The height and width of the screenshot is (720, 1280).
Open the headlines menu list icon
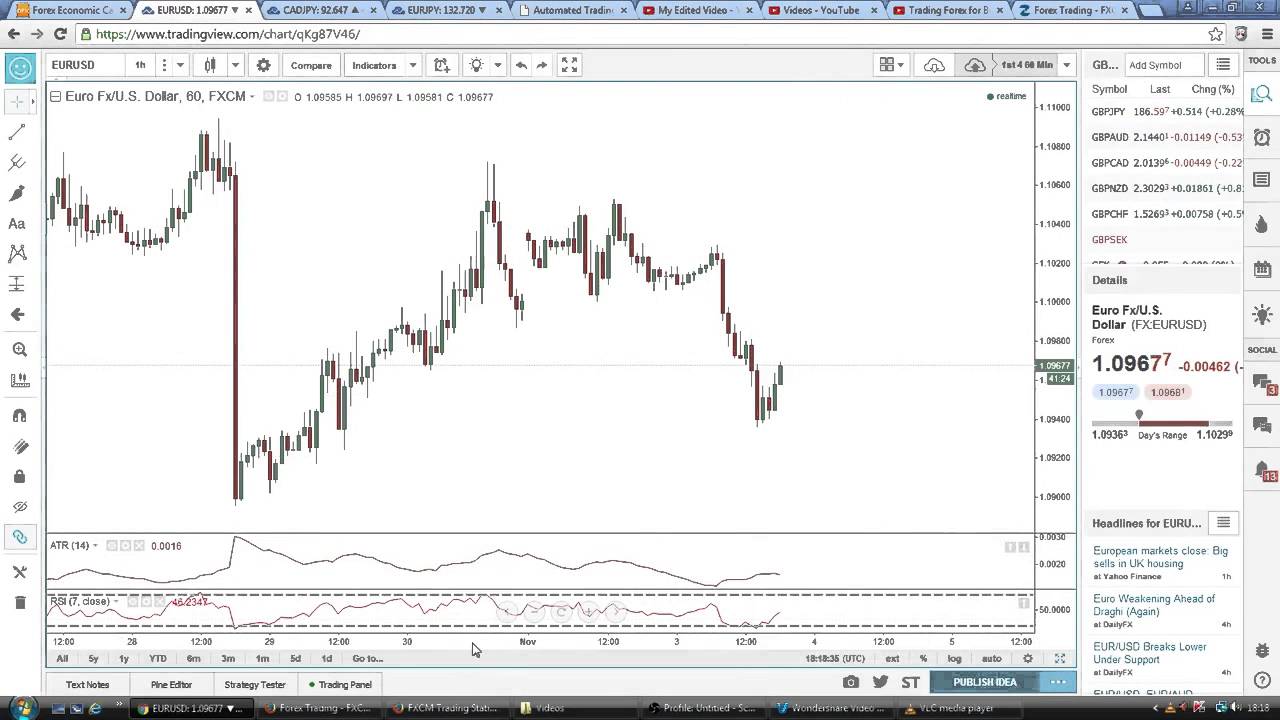[x=1223, y=523]
